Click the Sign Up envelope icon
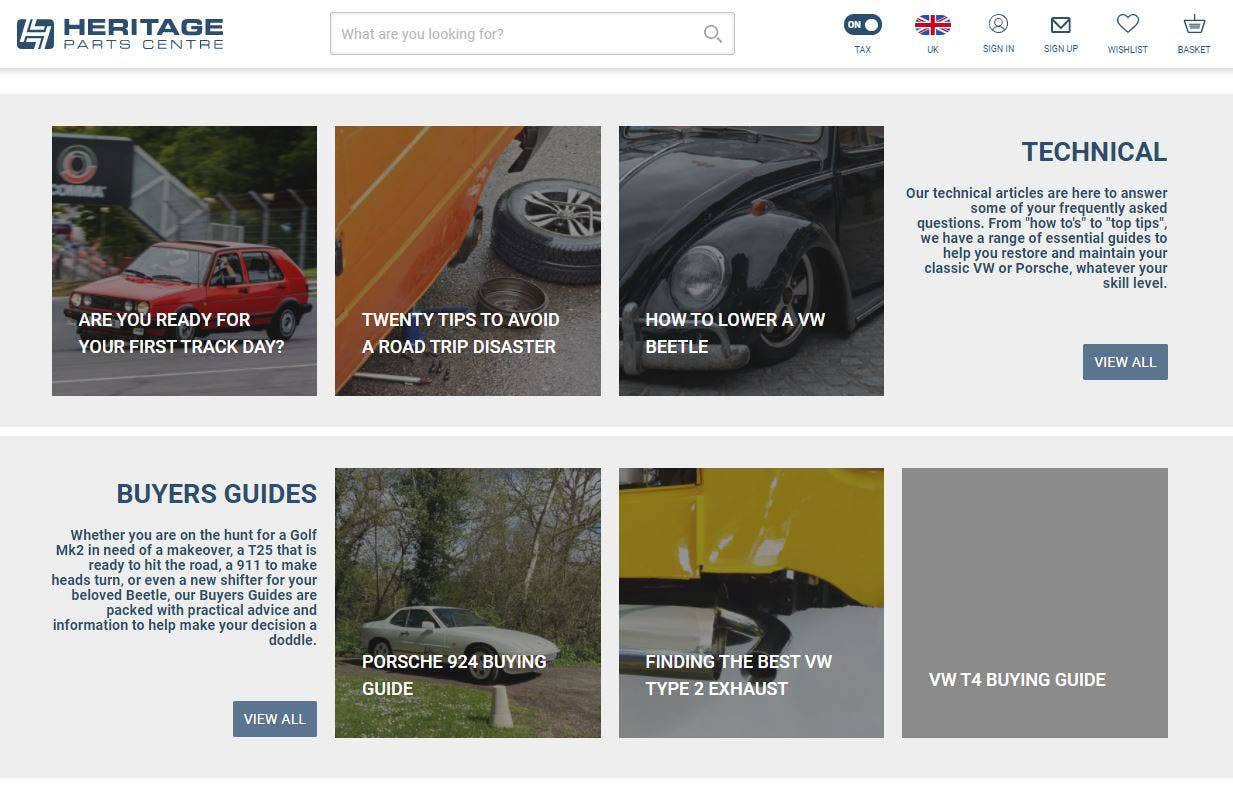Screen dimensions: 1233x800 click(x=1061, y=25)
